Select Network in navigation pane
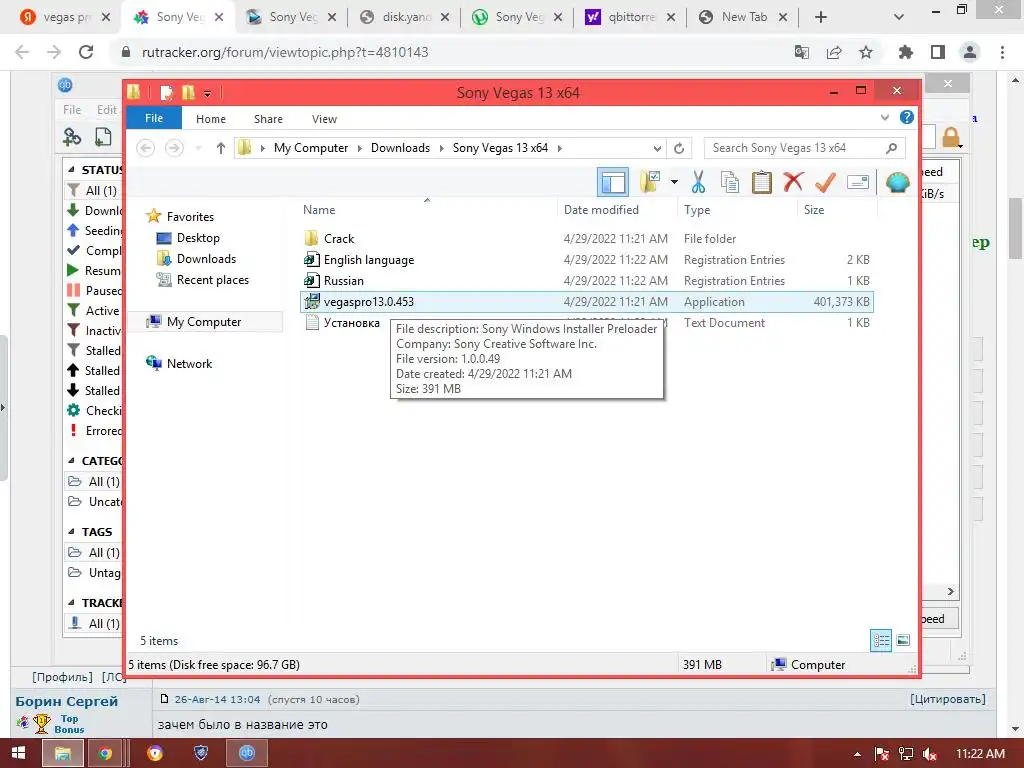This screenshot has width=1024, height=768. click(189, 364)
